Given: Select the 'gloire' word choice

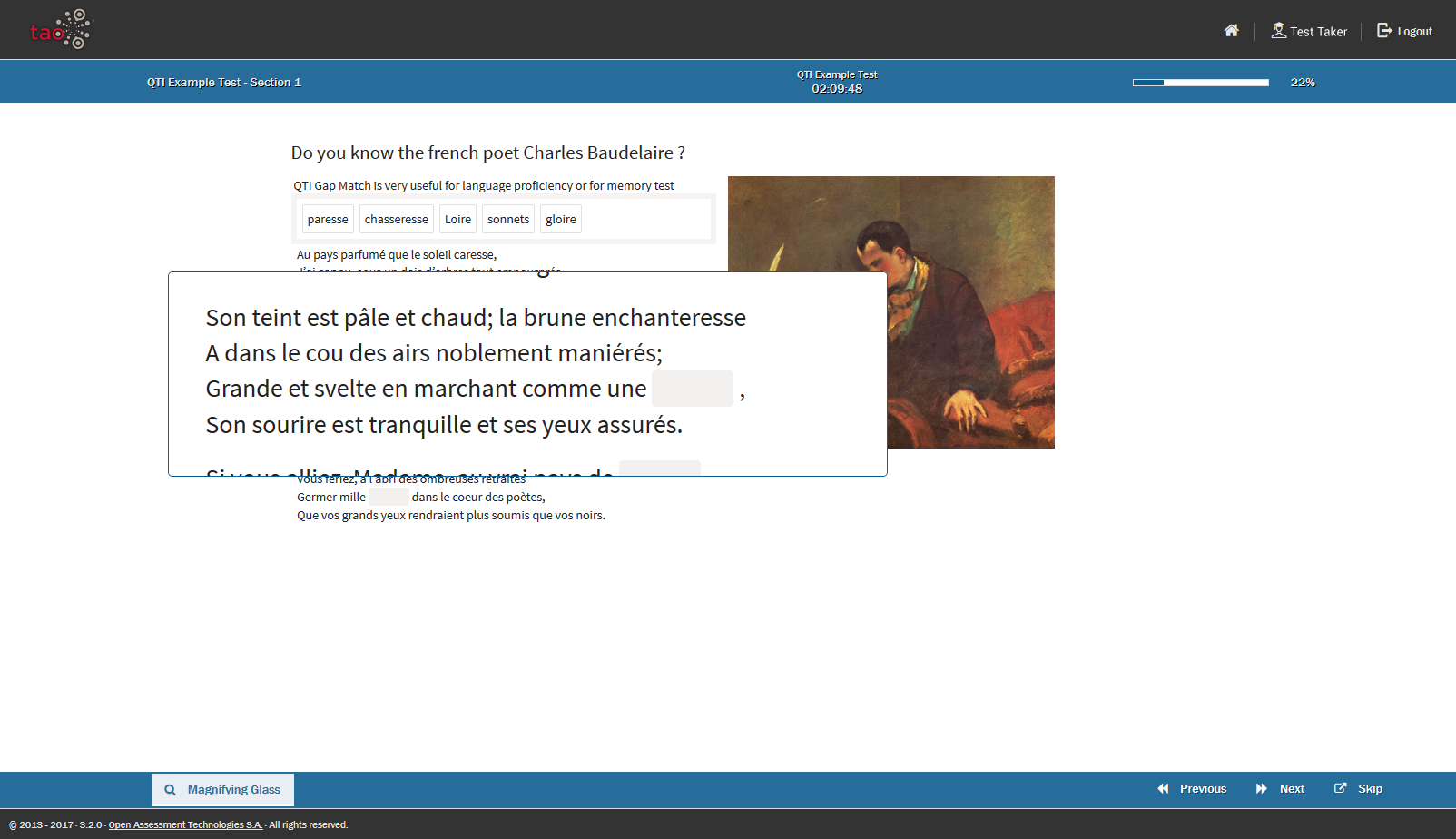Looking at the screenshot, I should point(561,219).
